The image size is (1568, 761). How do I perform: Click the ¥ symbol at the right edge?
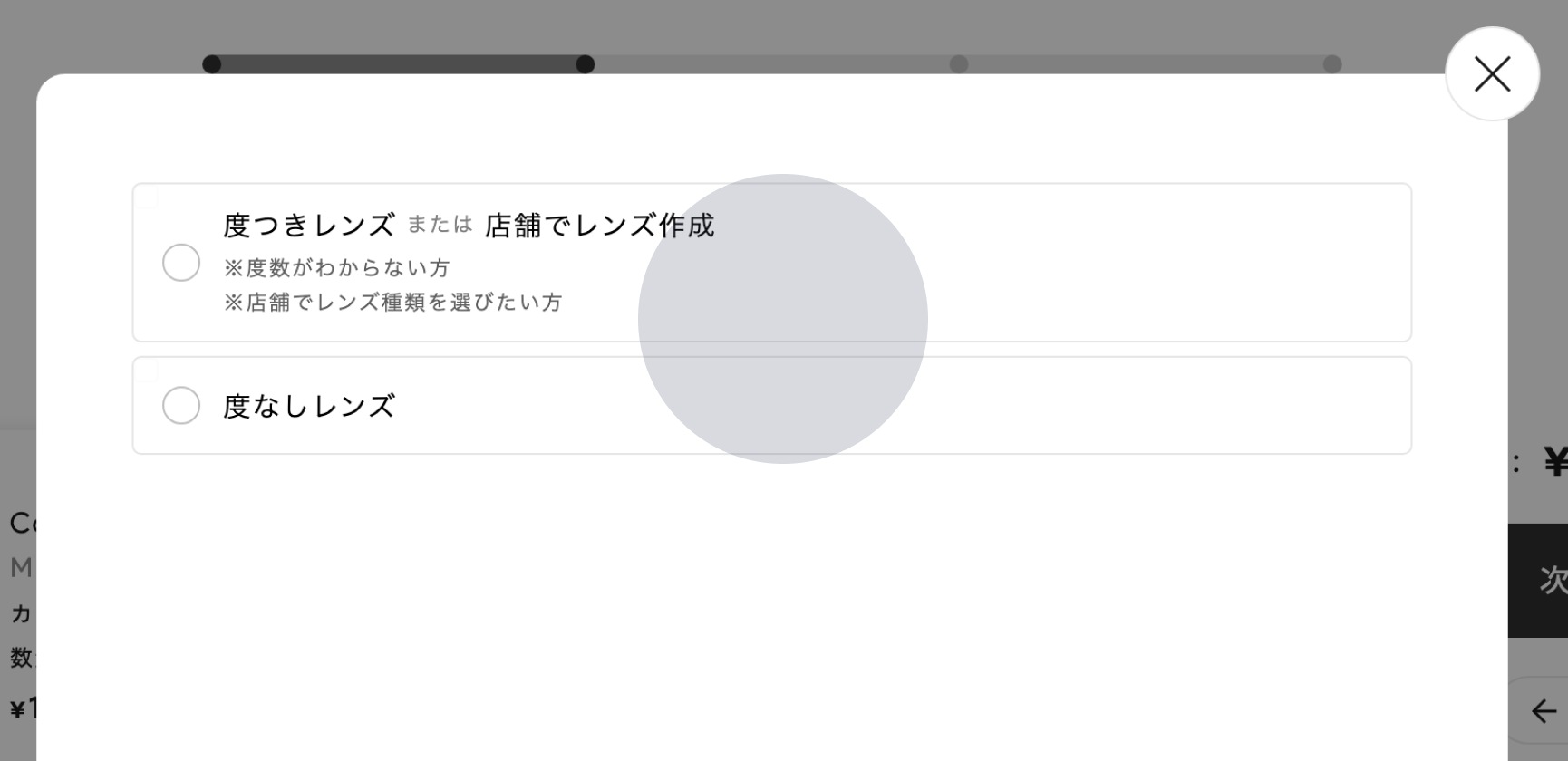pos(1555,463)
